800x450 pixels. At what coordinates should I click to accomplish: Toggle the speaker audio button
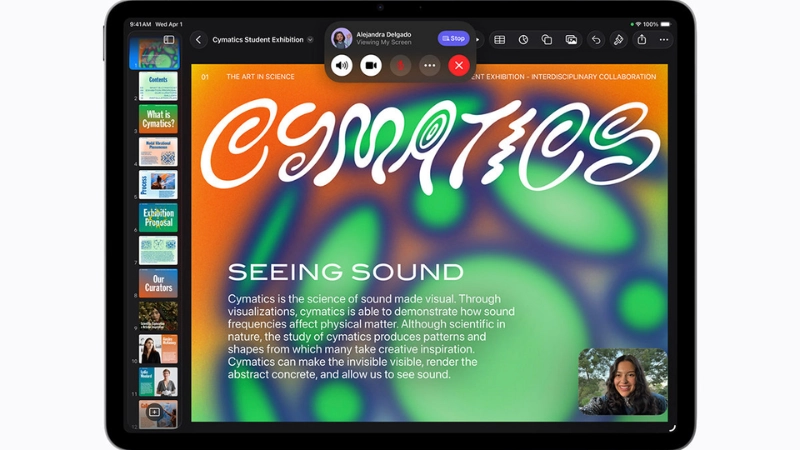tap(341, 65)
